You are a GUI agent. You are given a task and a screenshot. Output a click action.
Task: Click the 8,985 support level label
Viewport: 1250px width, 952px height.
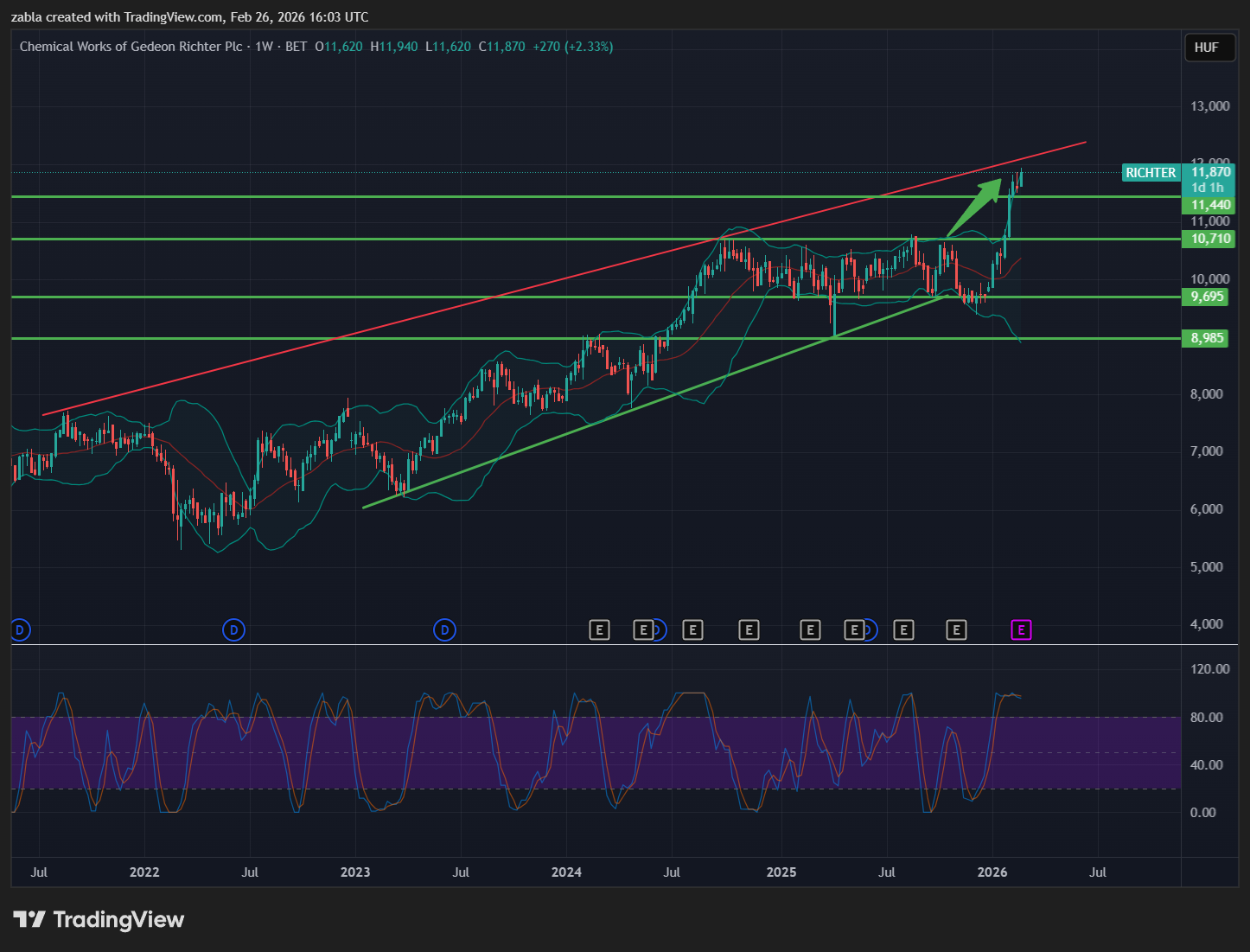pyautogui.click(x=1207, y=338)
